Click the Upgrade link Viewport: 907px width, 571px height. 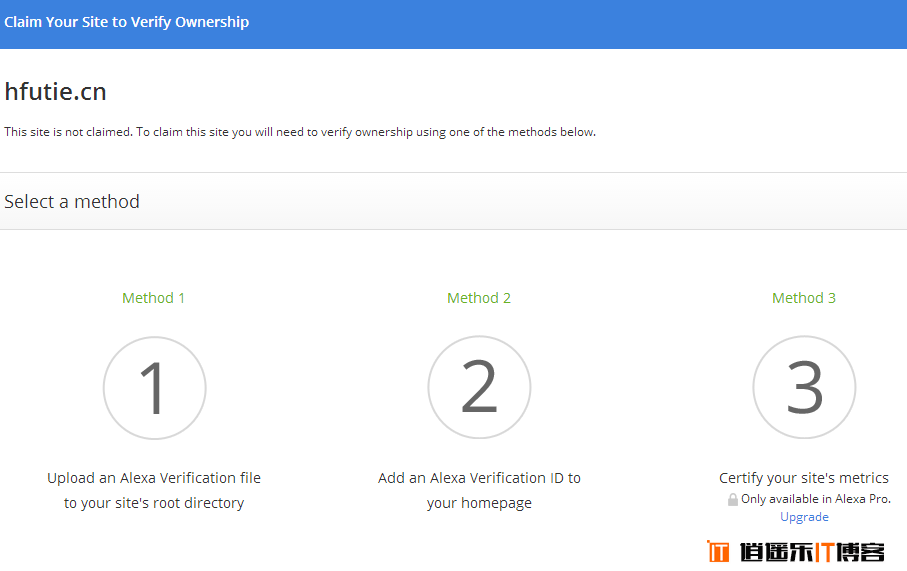(804, 517)
